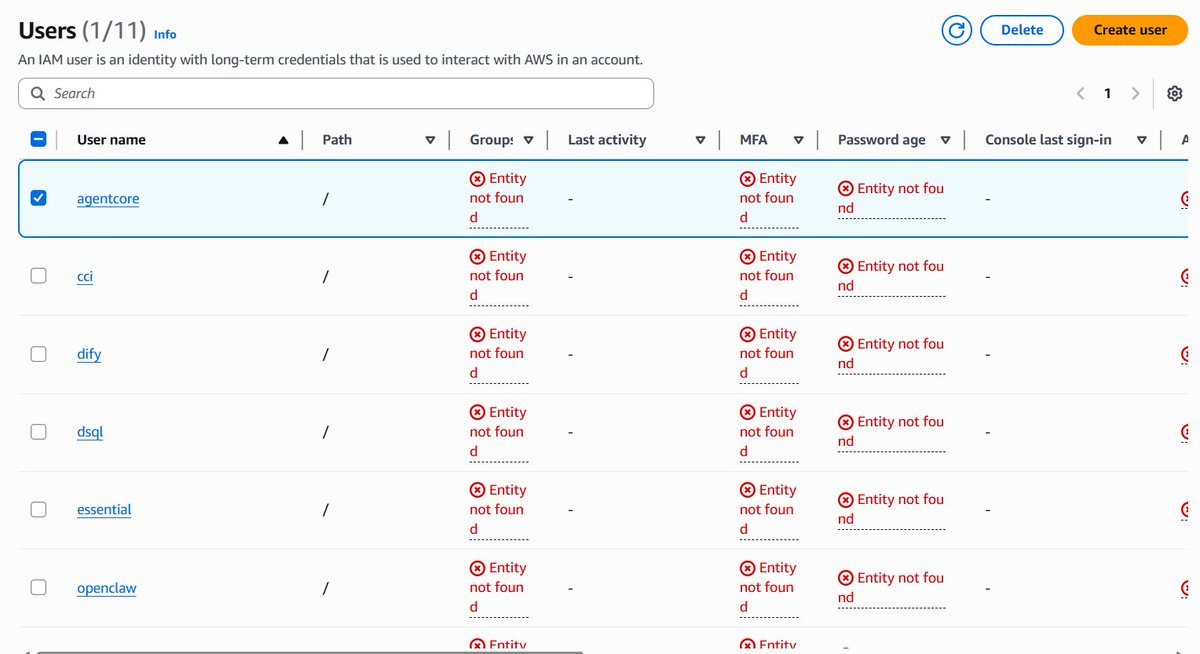
Task: Click 'Entity not found' in dsql's MFA cell
Action: [768, 432]
